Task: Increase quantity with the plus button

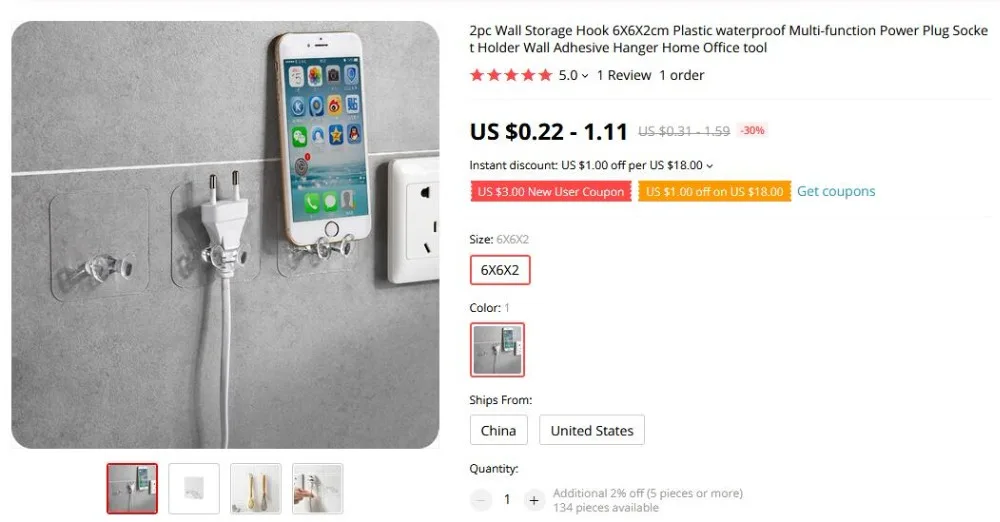Action: click(534, 500)
